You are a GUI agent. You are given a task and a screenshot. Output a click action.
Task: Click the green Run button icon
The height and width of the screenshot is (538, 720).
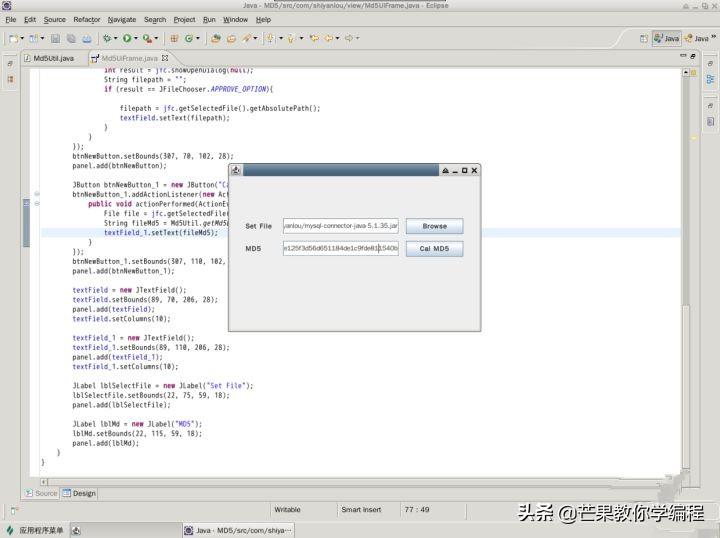point(127,39)
